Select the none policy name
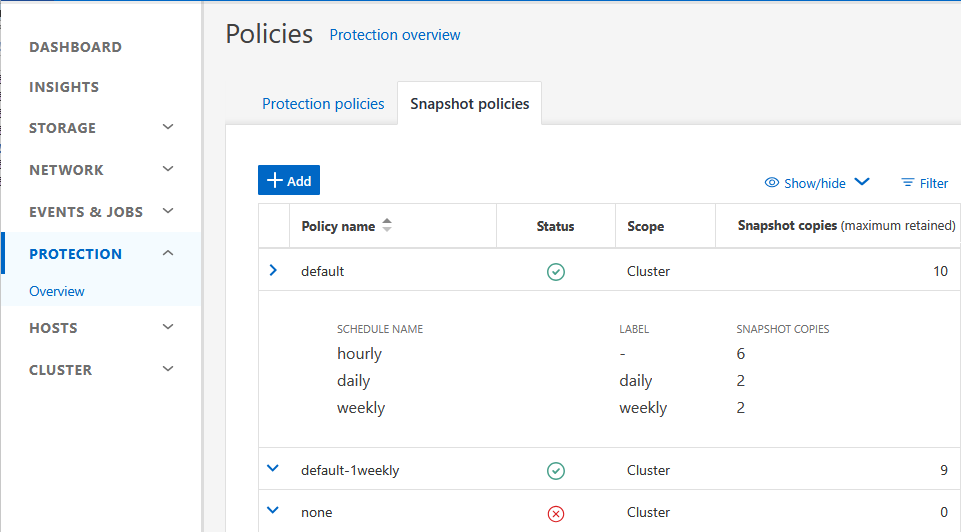The width and height of the screenshot is (961, 532). click(x=316, y=512)
